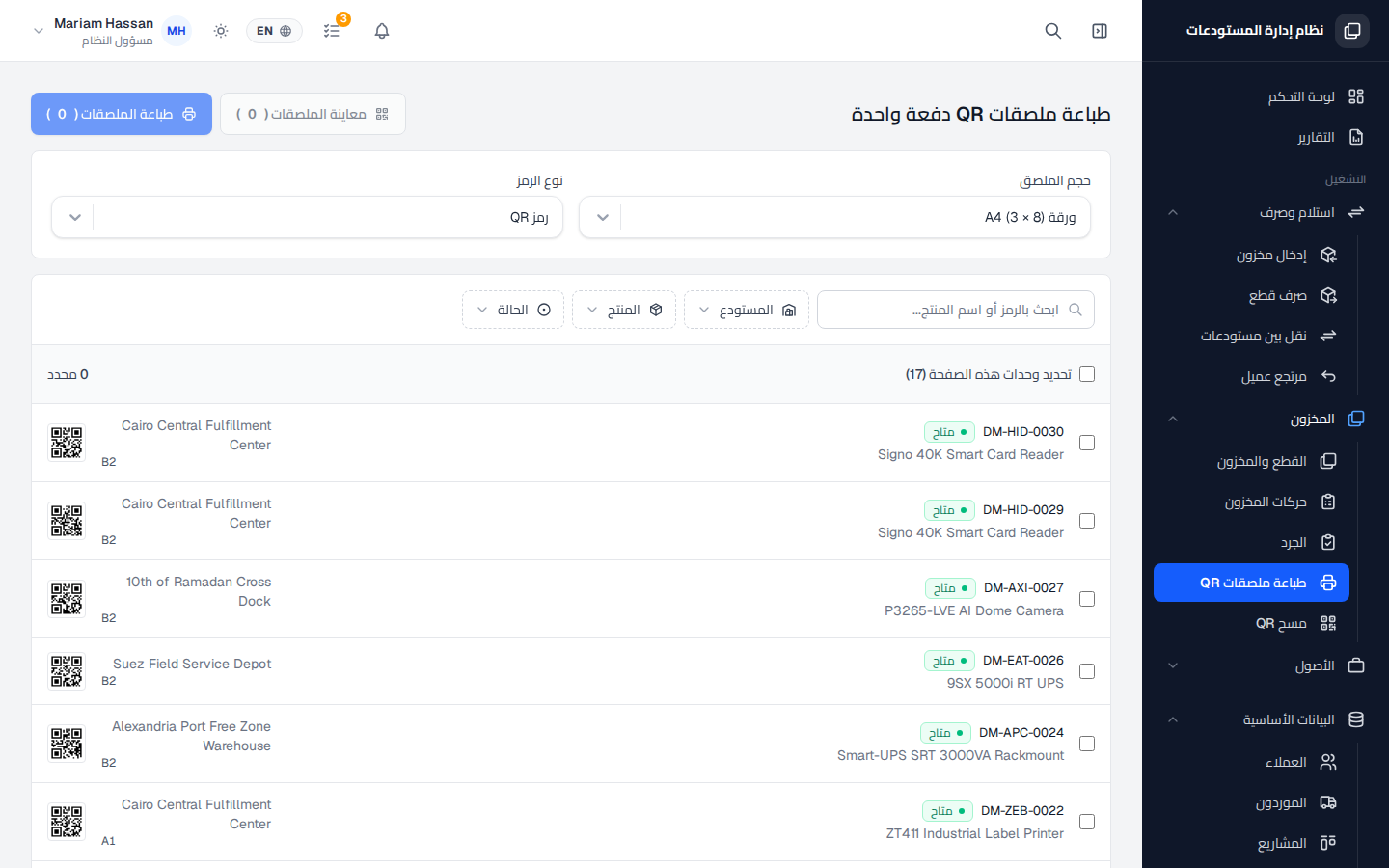The image size is (1389, 868).
Task: Switch language with EN button
Action: point(274,31)
